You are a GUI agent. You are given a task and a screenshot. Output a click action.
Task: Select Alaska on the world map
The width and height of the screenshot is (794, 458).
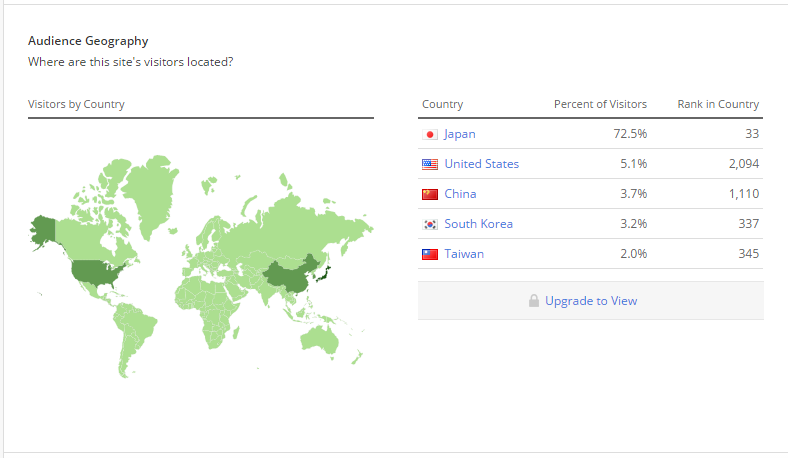pos(43,230)
